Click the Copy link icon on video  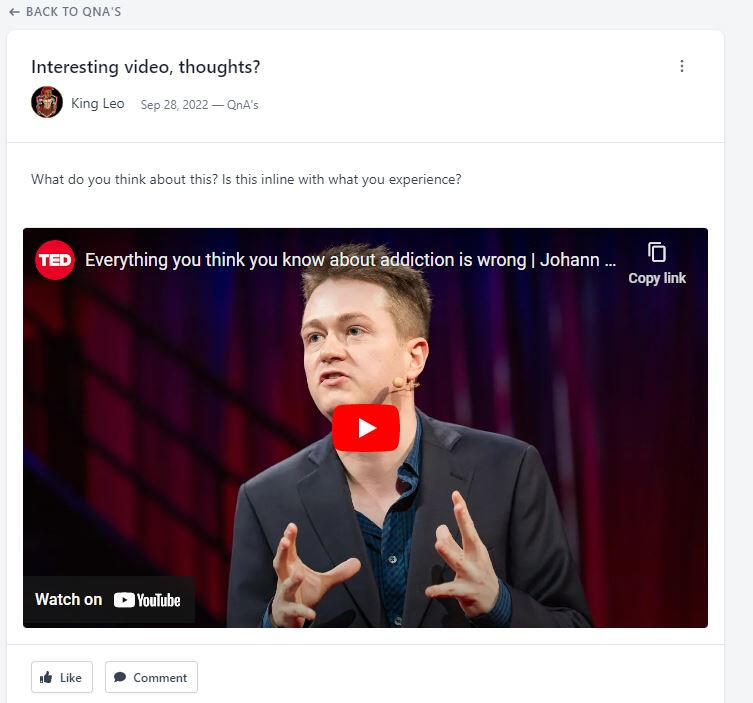[656, 252]
